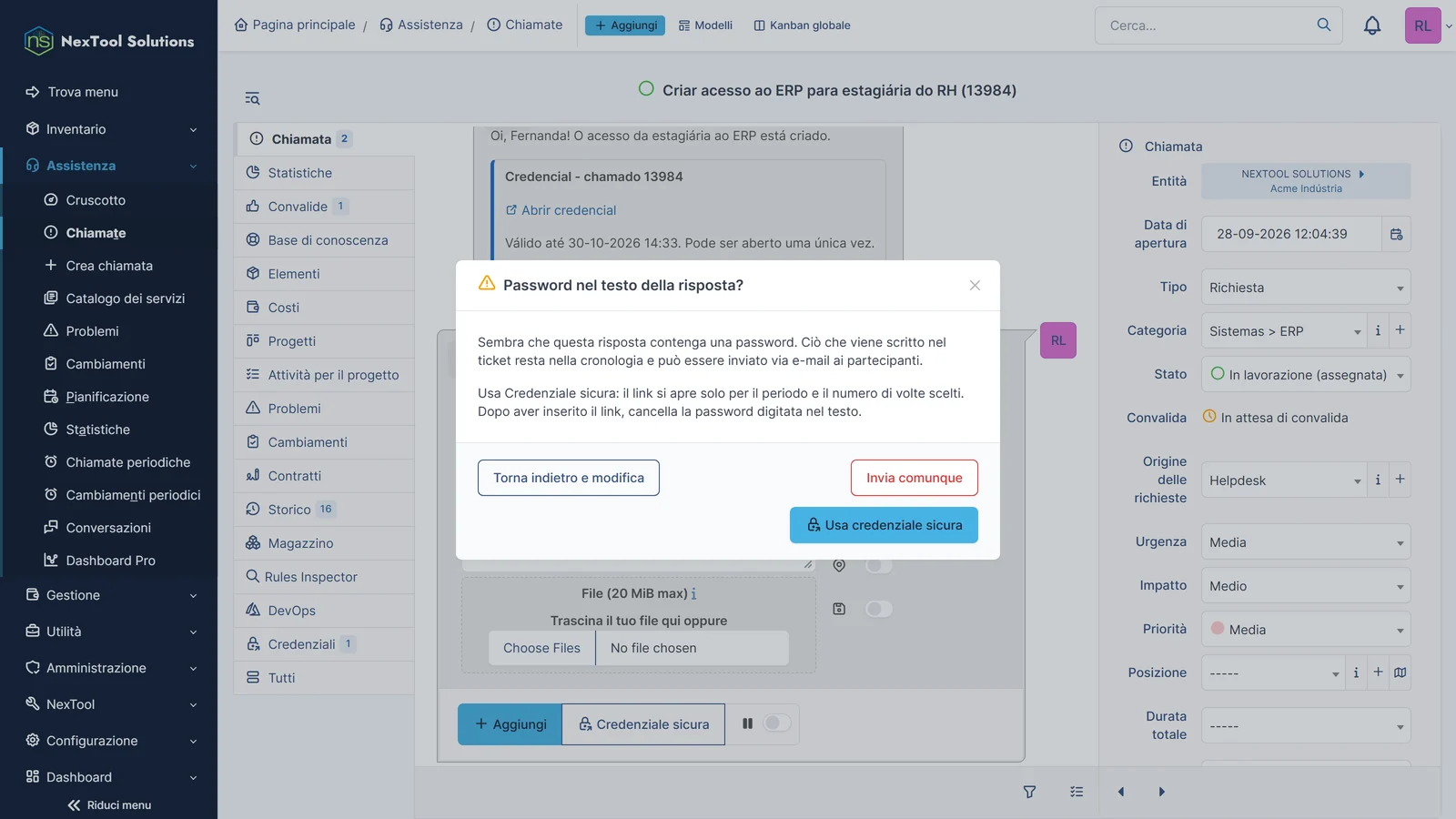Click the Choose Files button
Screen dimensions: 1456x819
(x=541, y=648)
